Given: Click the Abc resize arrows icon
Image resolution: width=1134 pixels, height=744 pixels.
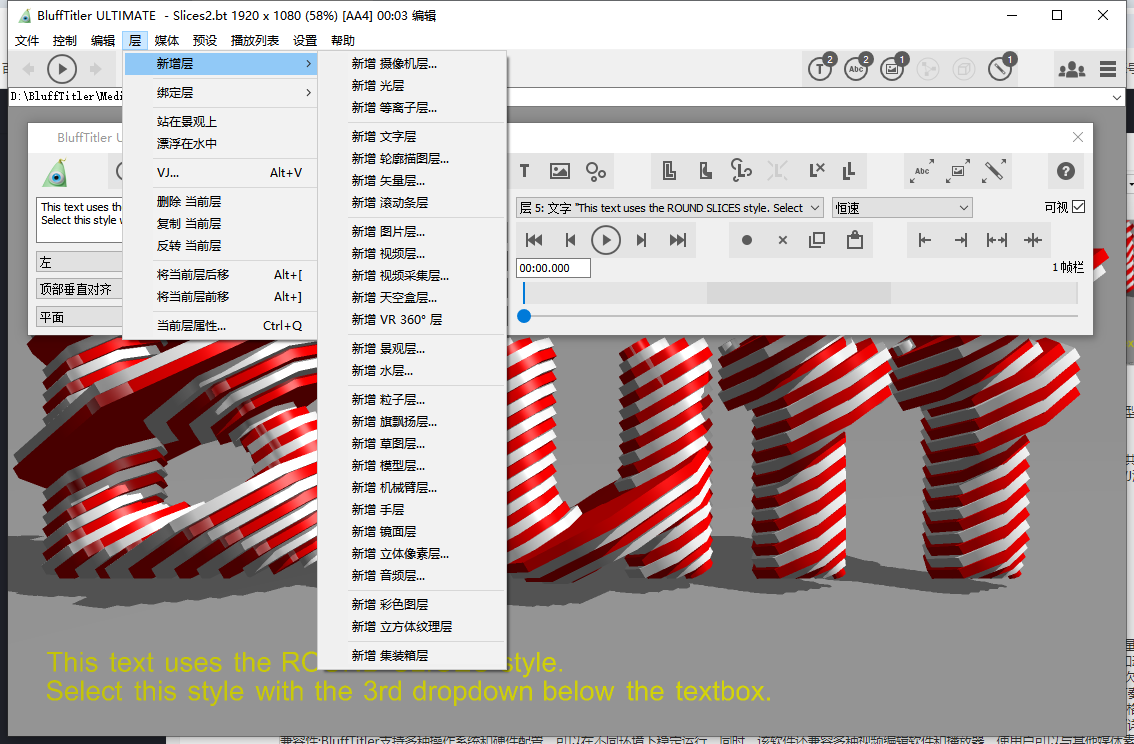Looking at the screenshot, I should pyautogui.click(x=922, y=171).
